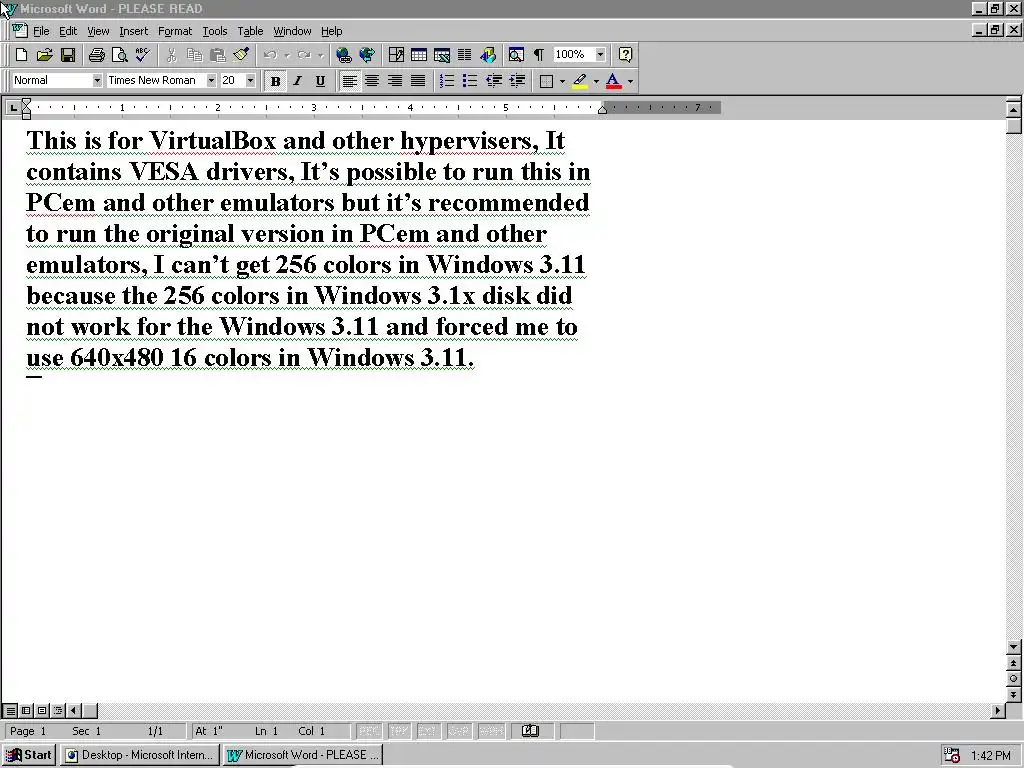Expand the Font Color options arrow
This screenshot has height=768, width=1024.
click(x=630, y=81)
